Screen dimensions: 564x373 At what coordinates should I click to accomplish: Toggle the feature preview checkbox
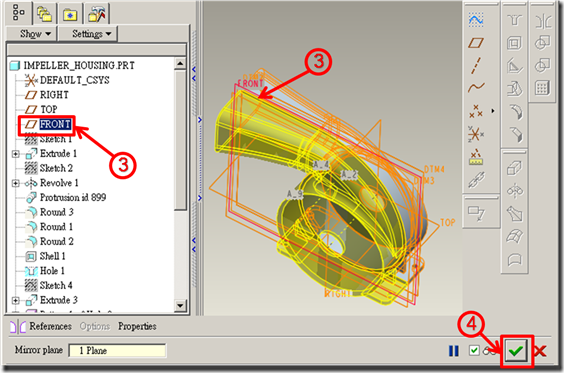tap(474, 350)
